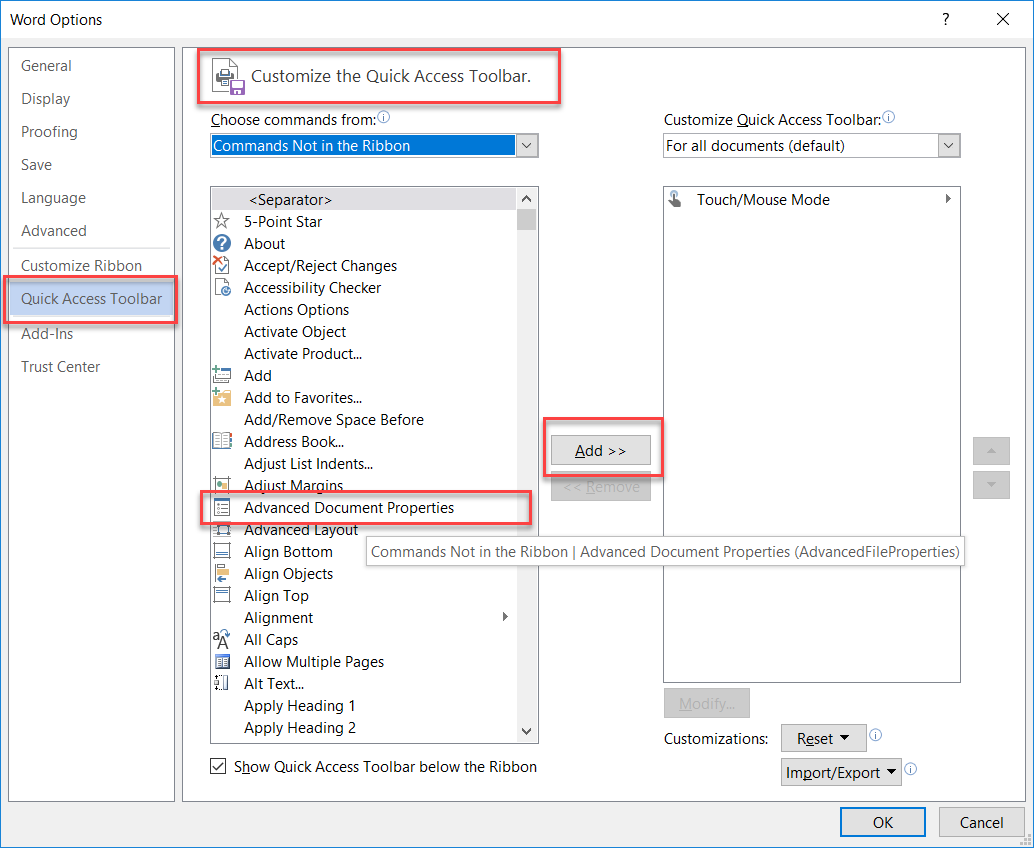Expand the Touch/Mouse Mode submenu arrow
The width and height of the screenshot is (1034, 848).
(948, 198)
